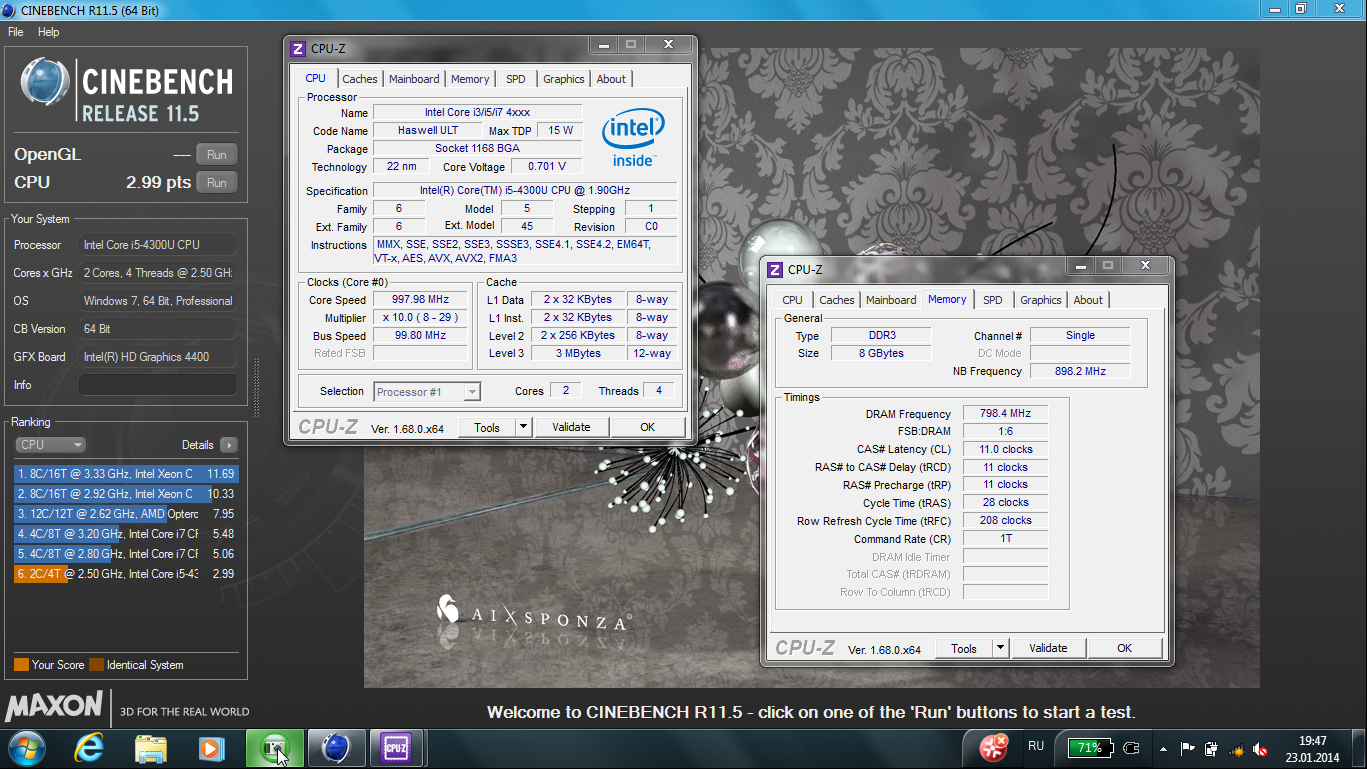
Task: Expand Tools dropdown arrow in CPU-Z Memory window
Action: [x=1000, y=648]
